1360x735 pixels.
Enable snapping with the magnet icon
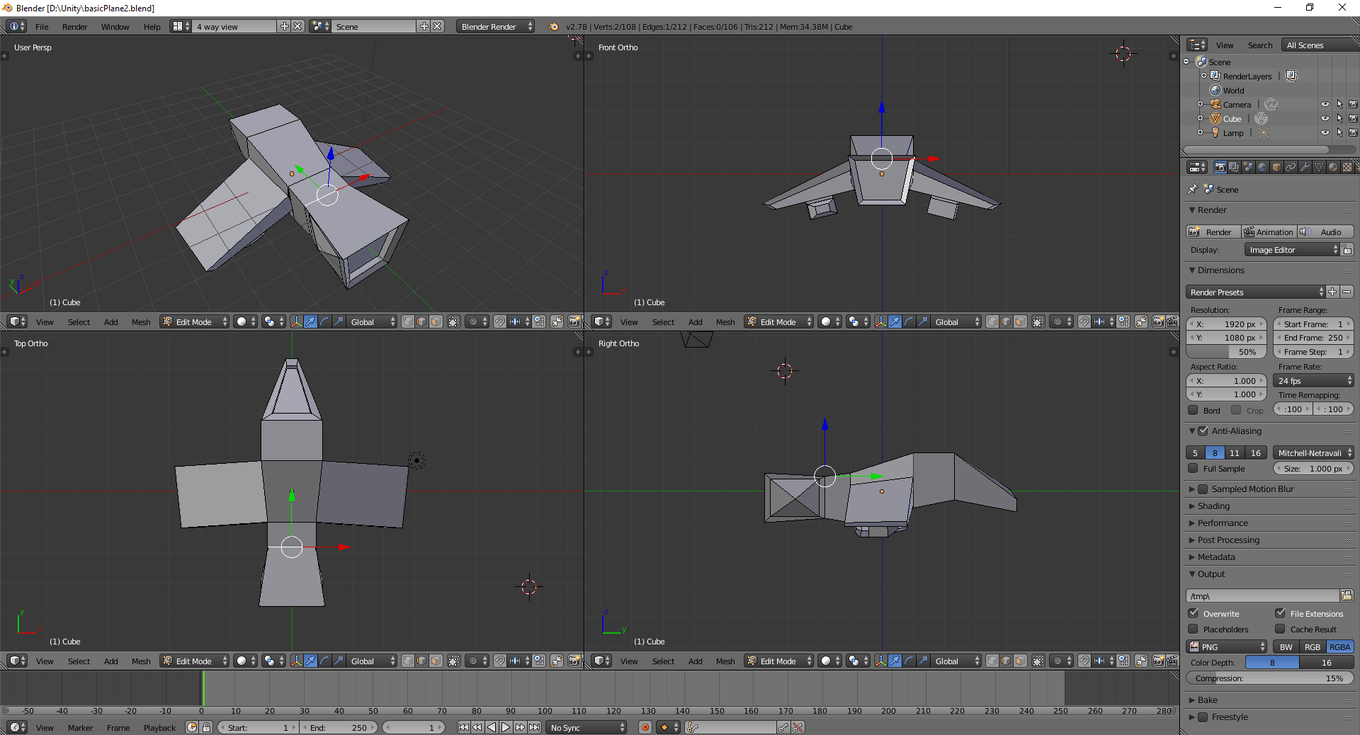click(x=498, y=322)
